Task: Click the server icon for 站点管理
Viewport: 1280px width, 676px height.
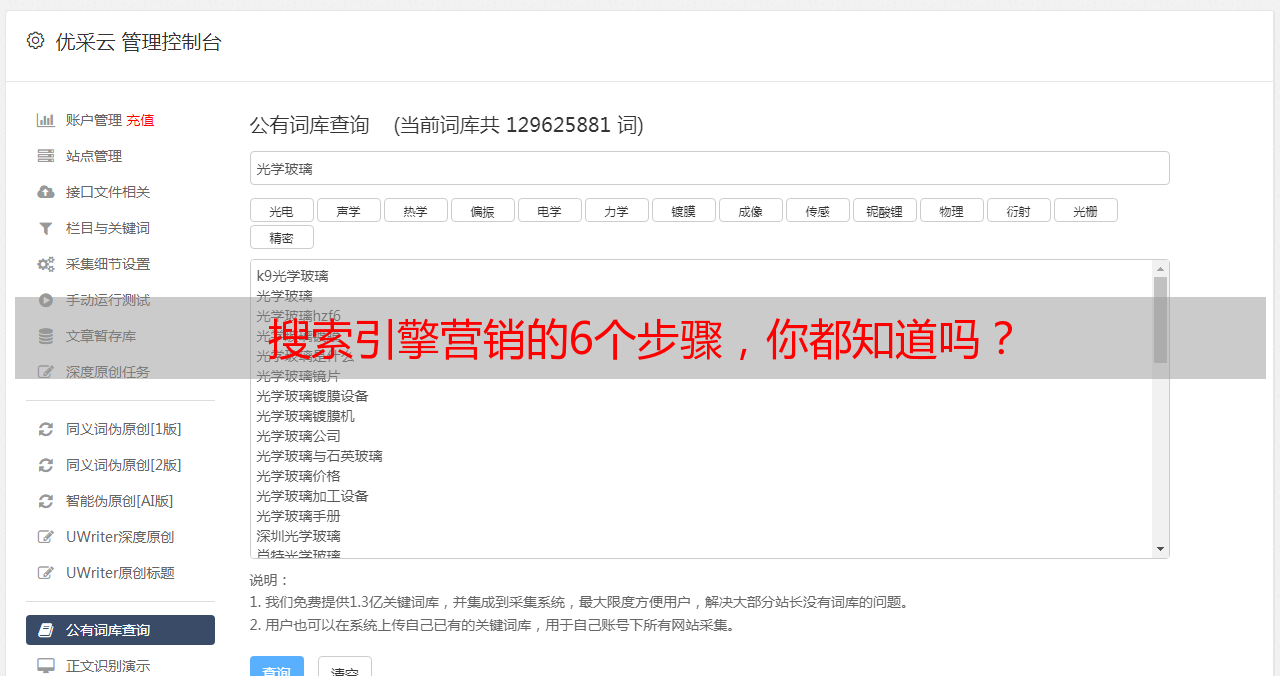Action: 46,156
